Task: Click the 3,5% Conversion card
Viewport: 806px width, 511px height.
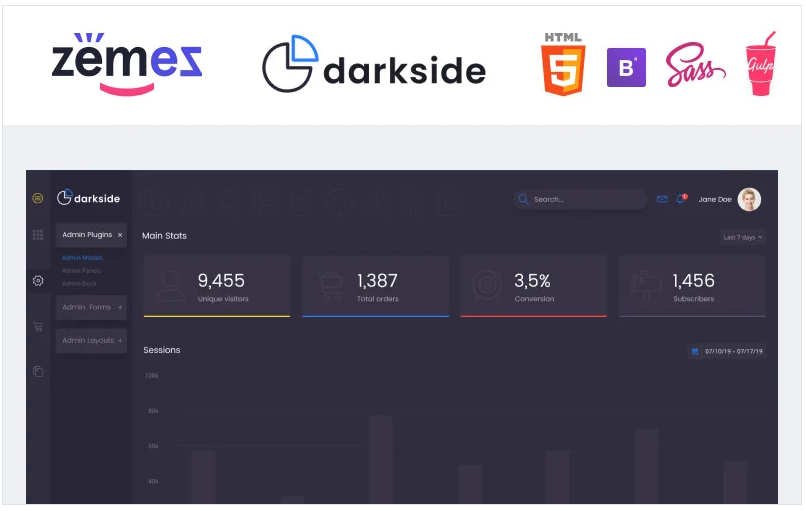Action: tap(534, 286)
